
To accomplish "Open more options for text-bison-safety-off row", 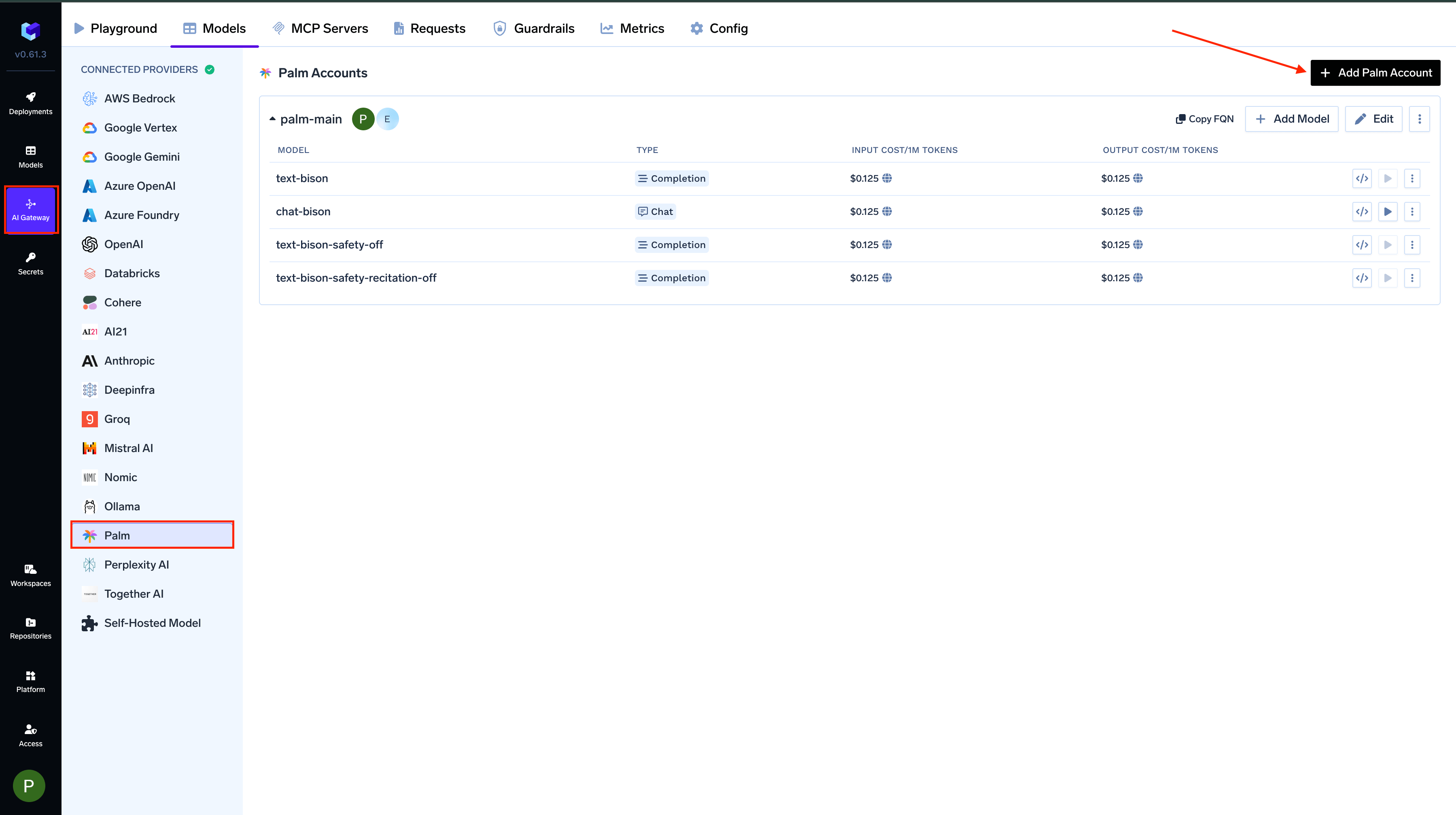I will [x=1412, y=245].
